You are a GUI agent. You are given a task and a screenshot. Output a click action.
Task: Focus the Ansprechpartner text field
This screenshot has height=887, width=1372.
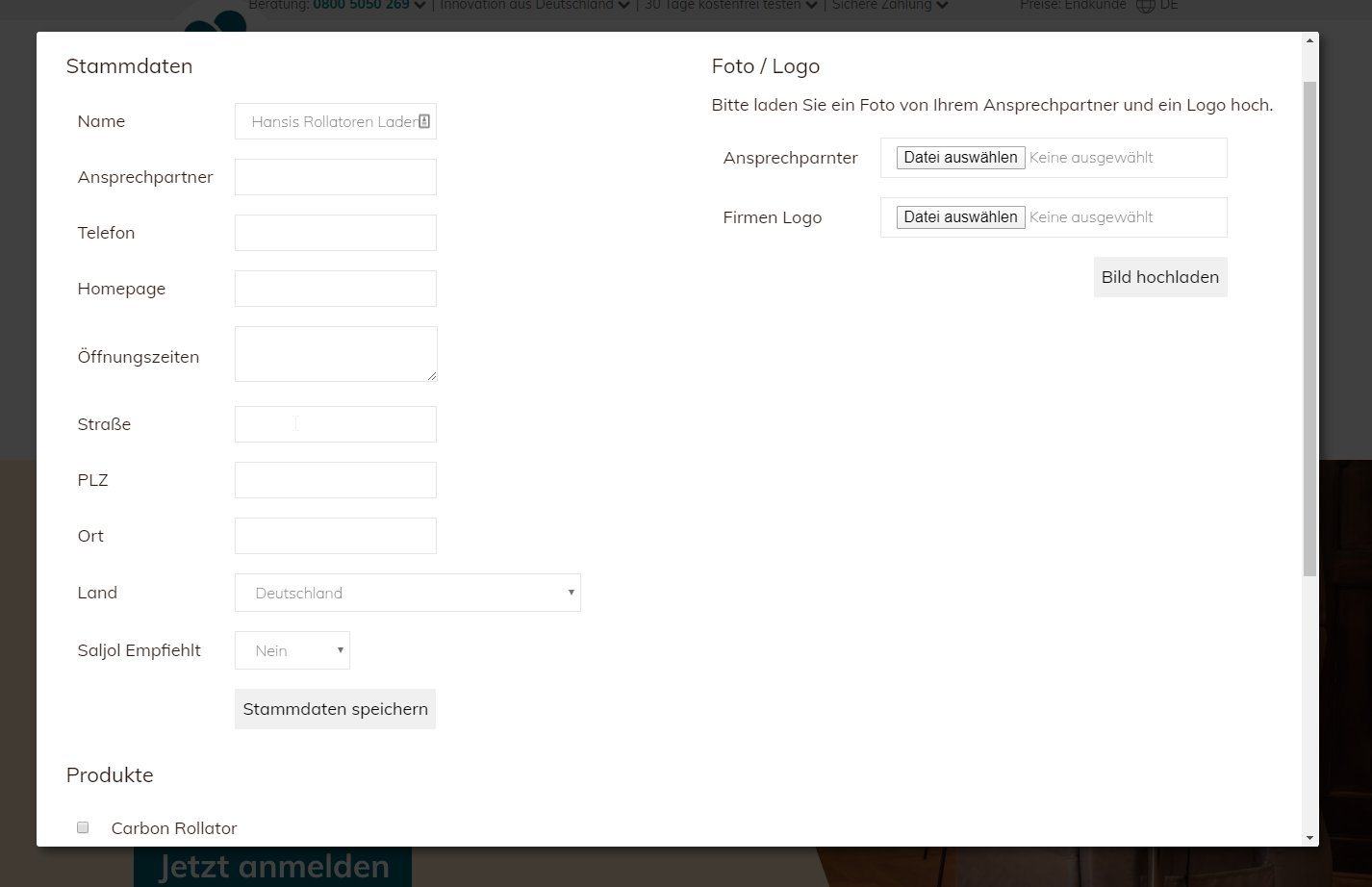point(335,177)
